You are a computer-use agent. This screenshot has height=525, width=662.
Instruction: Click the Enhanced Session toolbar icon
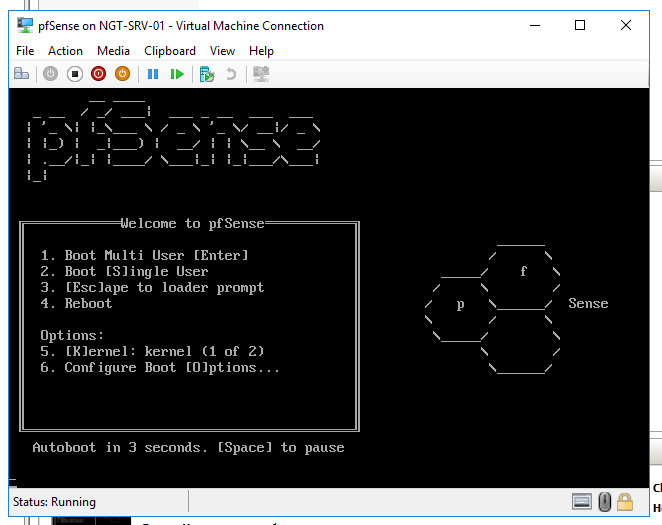tap(261, 74)
